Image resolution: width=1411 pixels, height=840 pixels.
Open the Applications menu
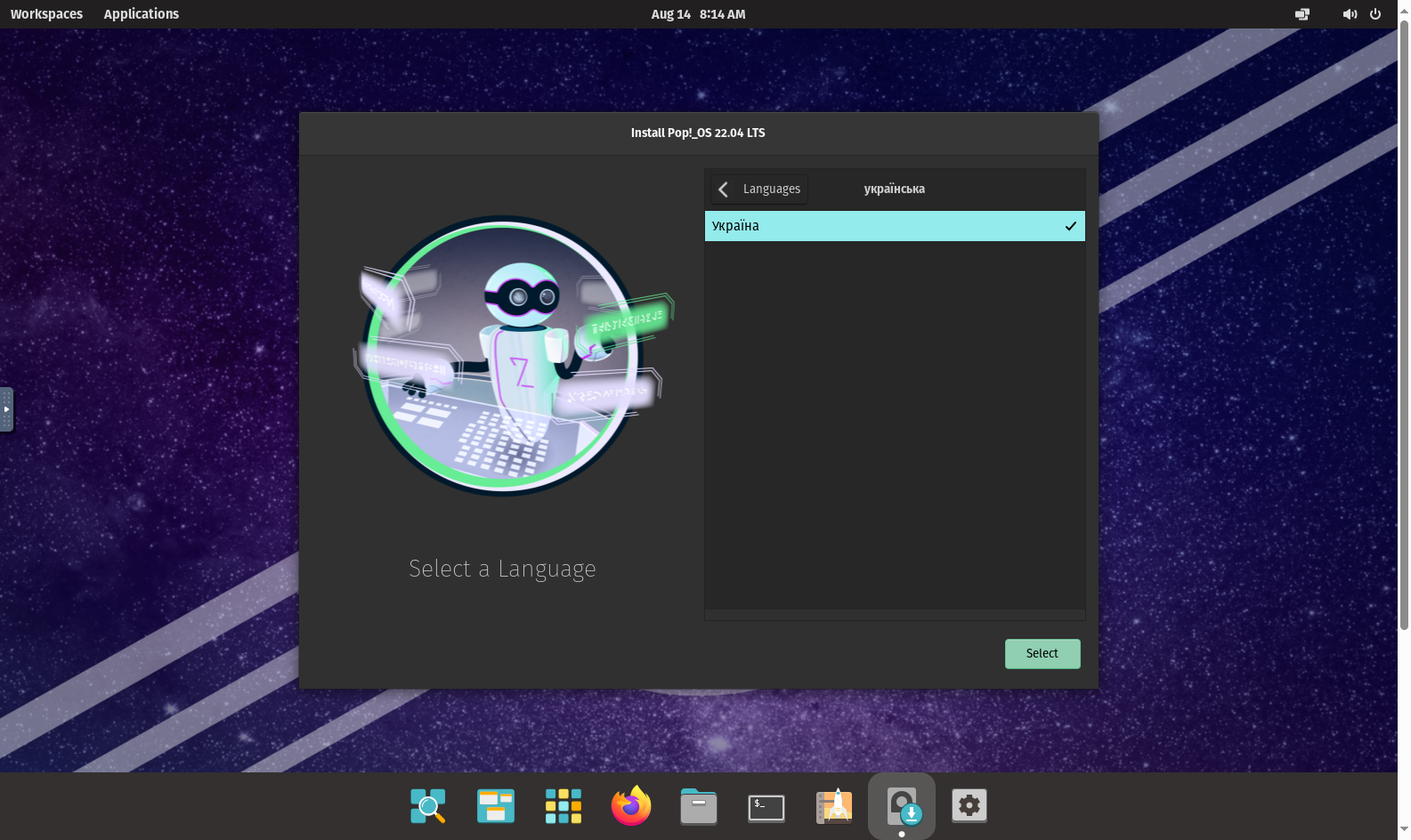(x=141, y=14)
